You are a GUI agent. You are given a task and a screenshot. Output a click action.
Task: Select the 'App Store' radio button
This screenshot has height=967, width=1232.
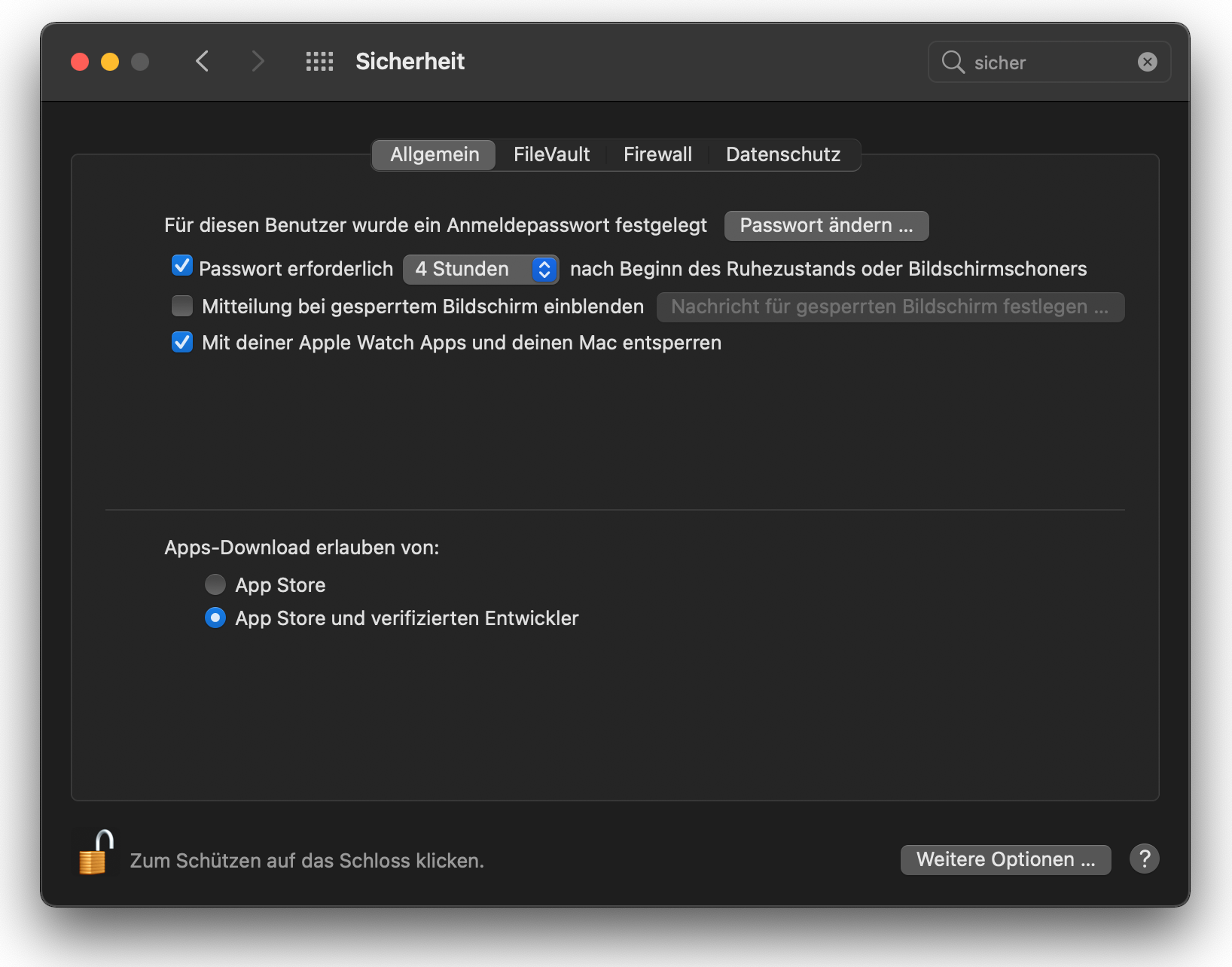215,584
